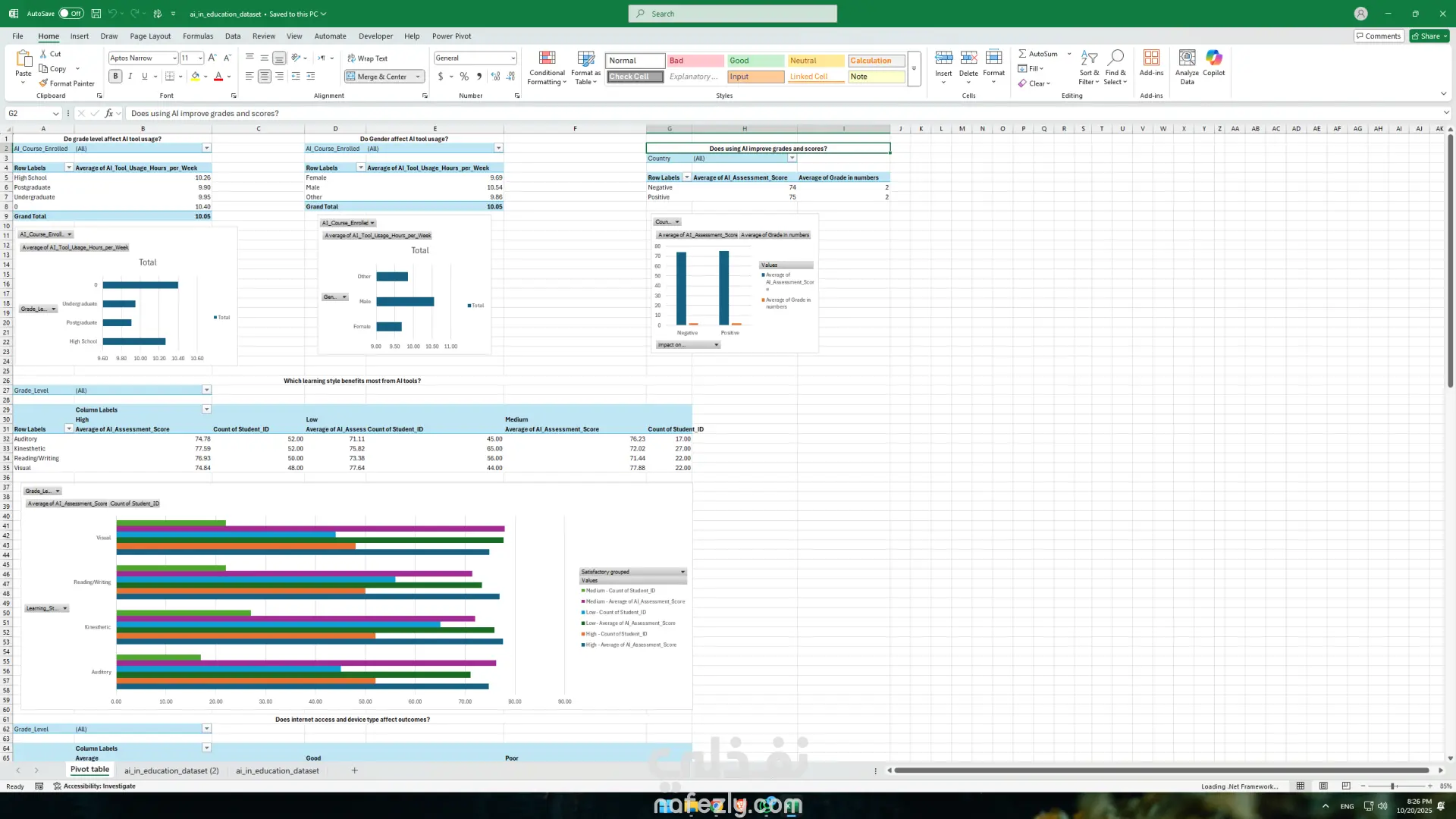Open the Comments pane button

1378,36
